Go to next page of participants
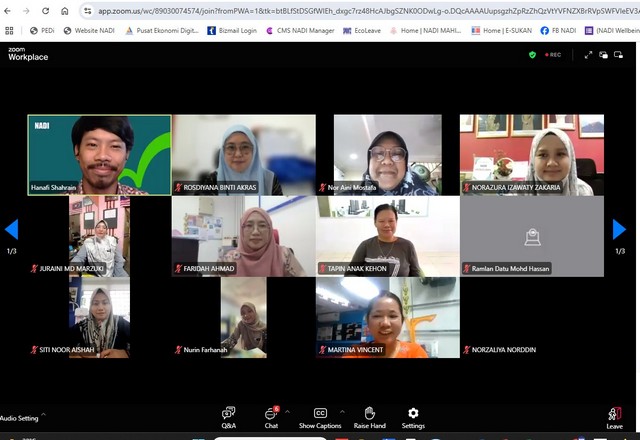This screenshot has width=640, height=440. pos(619,230)
